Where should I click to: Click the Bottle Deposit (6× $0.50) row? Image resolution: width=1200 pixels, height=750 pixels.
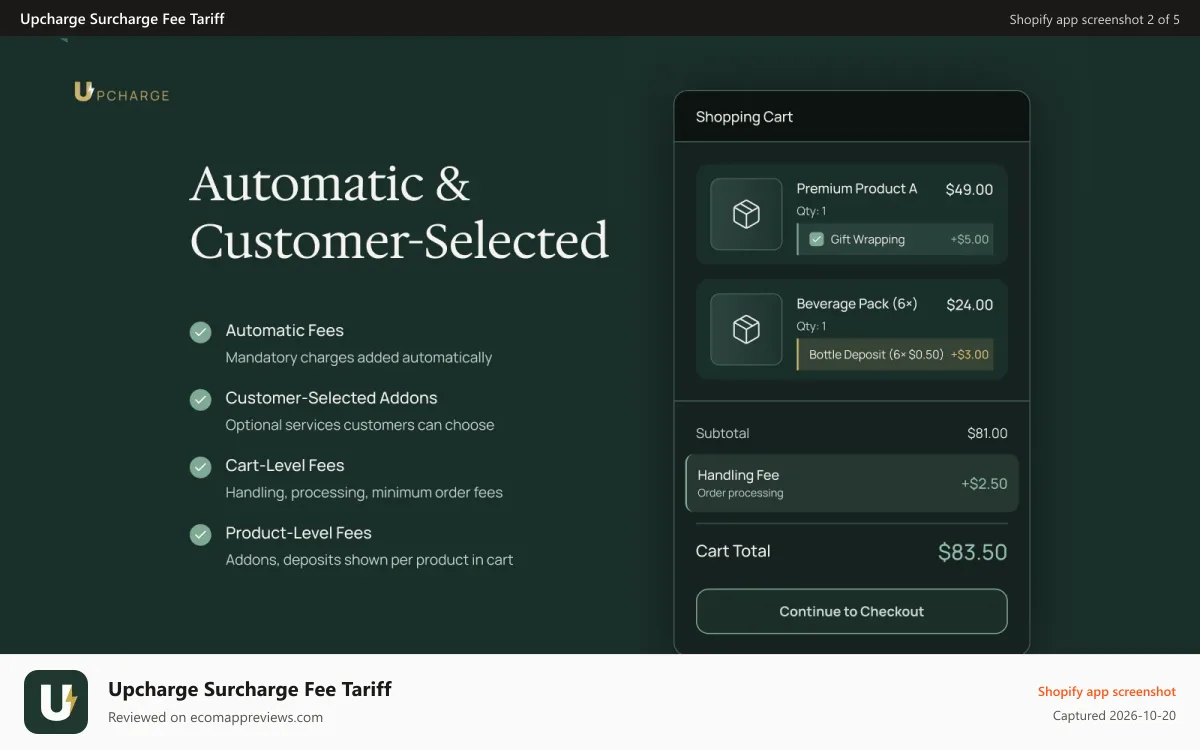point(895,354)
